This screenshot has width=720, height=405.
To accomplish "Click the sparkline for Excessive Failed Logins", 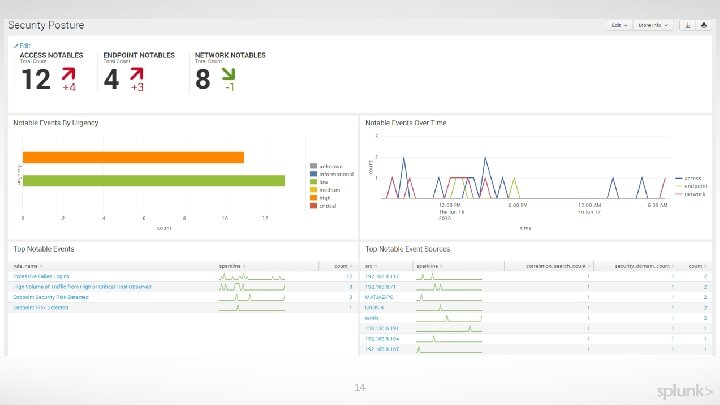I will tap(252, 276).
